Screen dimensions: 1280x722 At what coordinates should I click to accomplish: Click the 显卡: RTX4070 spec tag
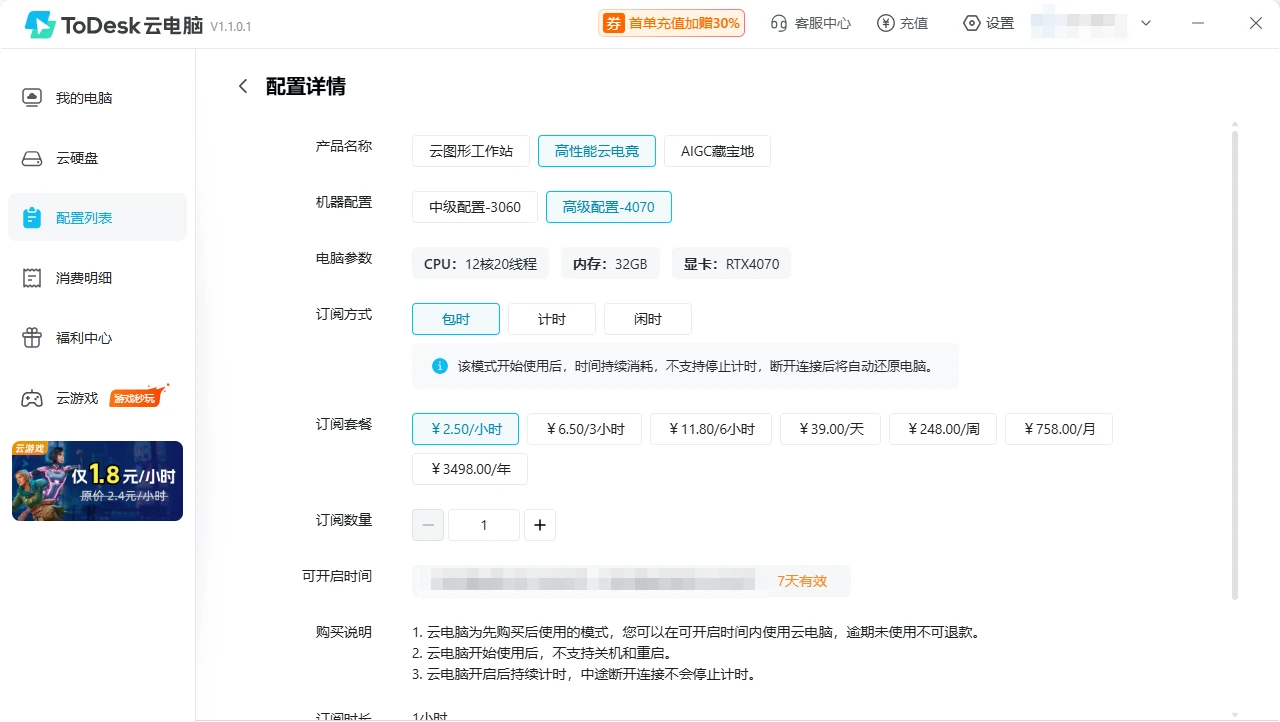[x=731, y=264]
